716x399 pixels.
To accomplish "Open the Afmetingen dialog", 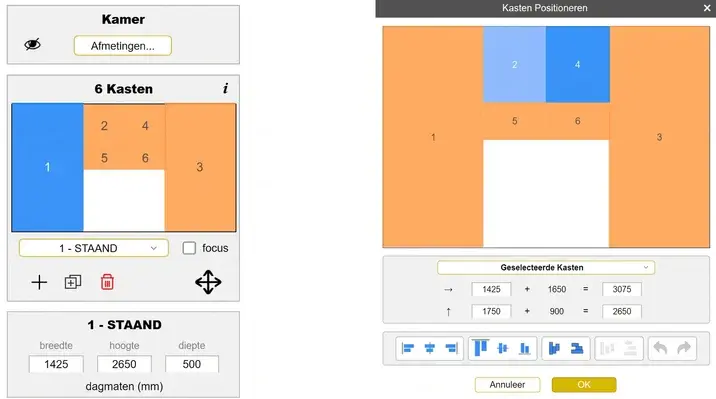I will point(123,46).
